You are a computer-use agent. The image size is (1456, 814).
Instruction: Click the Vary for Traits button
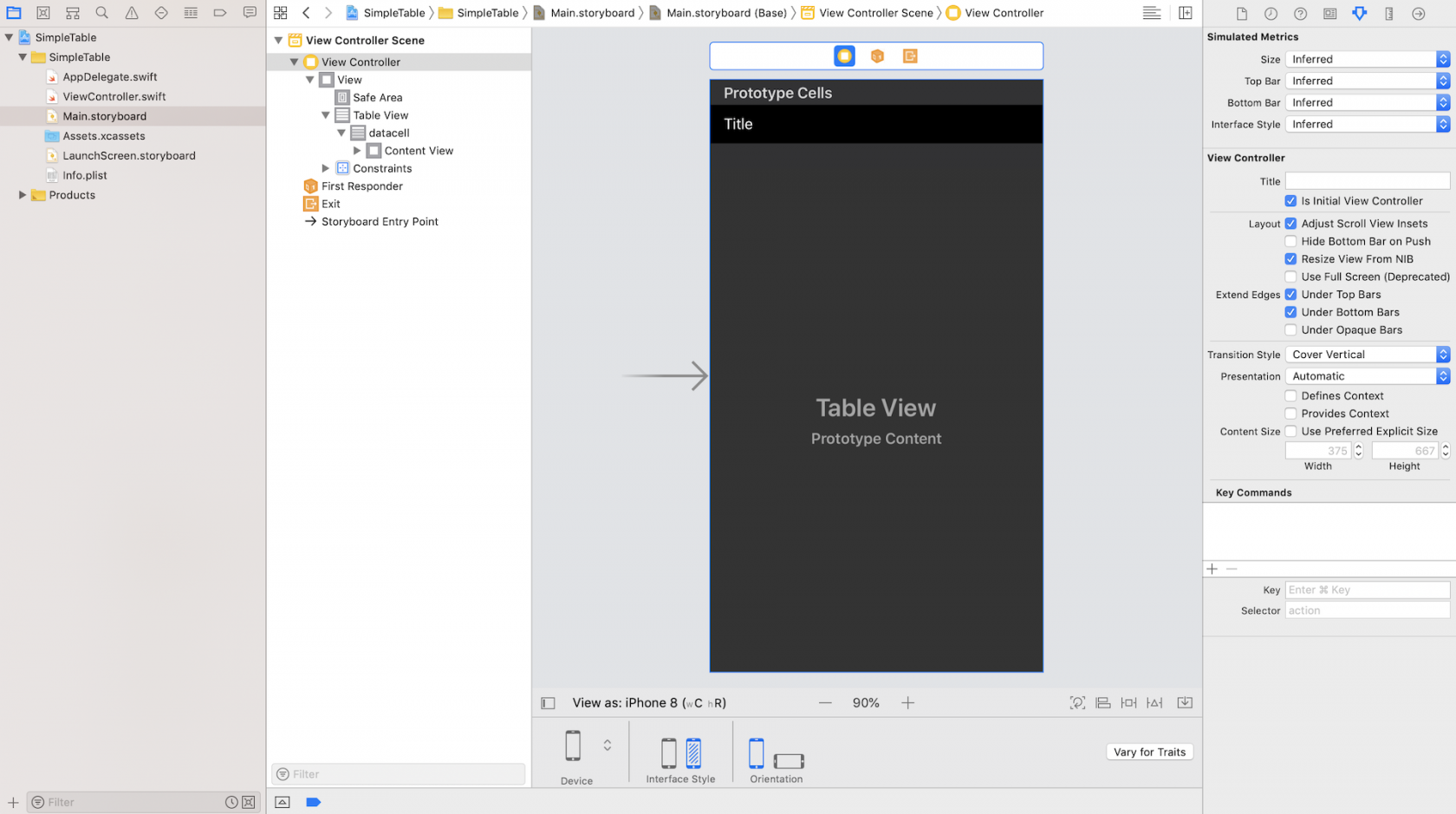1149,752
